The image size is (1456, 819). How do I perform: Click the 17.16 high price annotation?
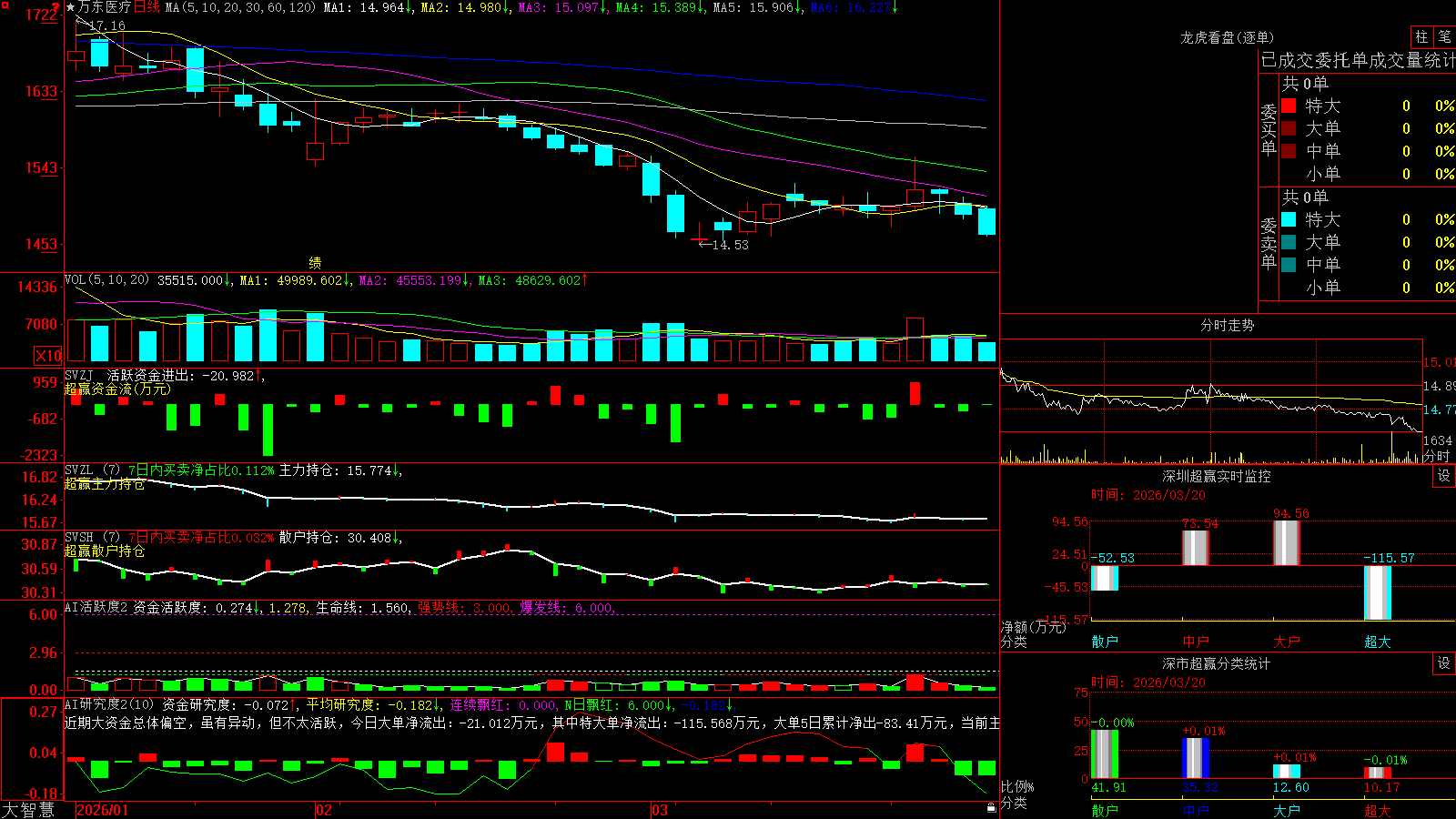tap(107, 26)
